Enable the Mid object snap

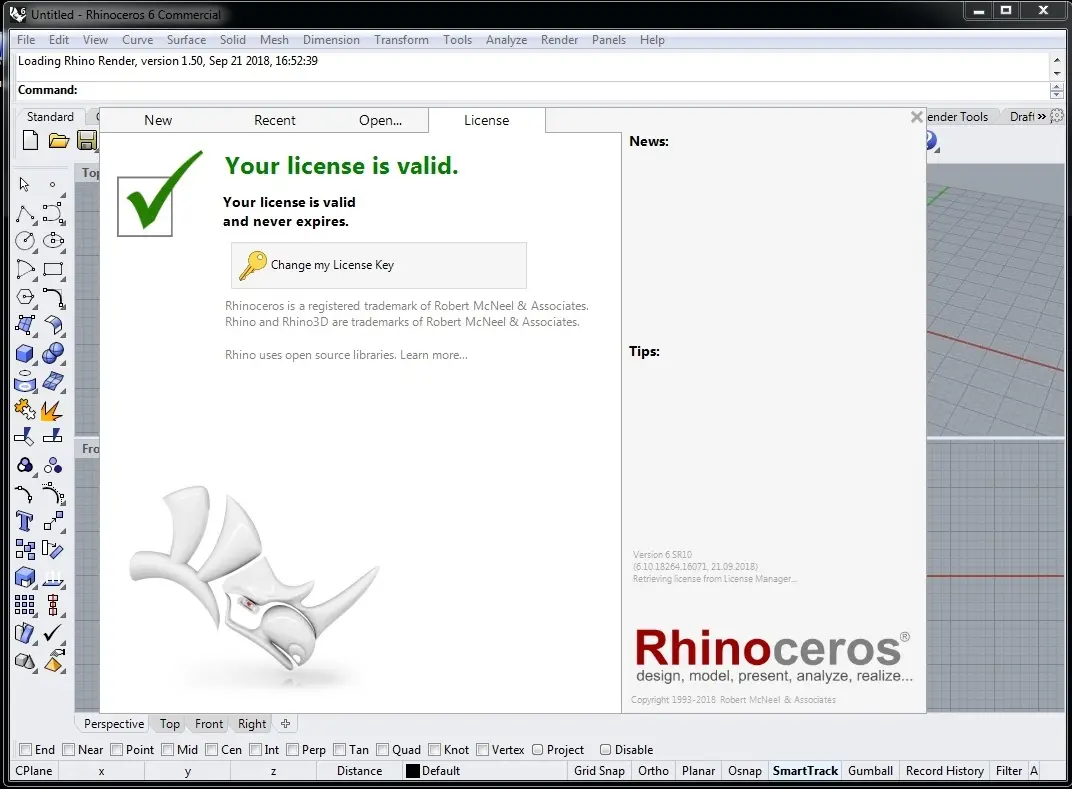tap(168, 750)
